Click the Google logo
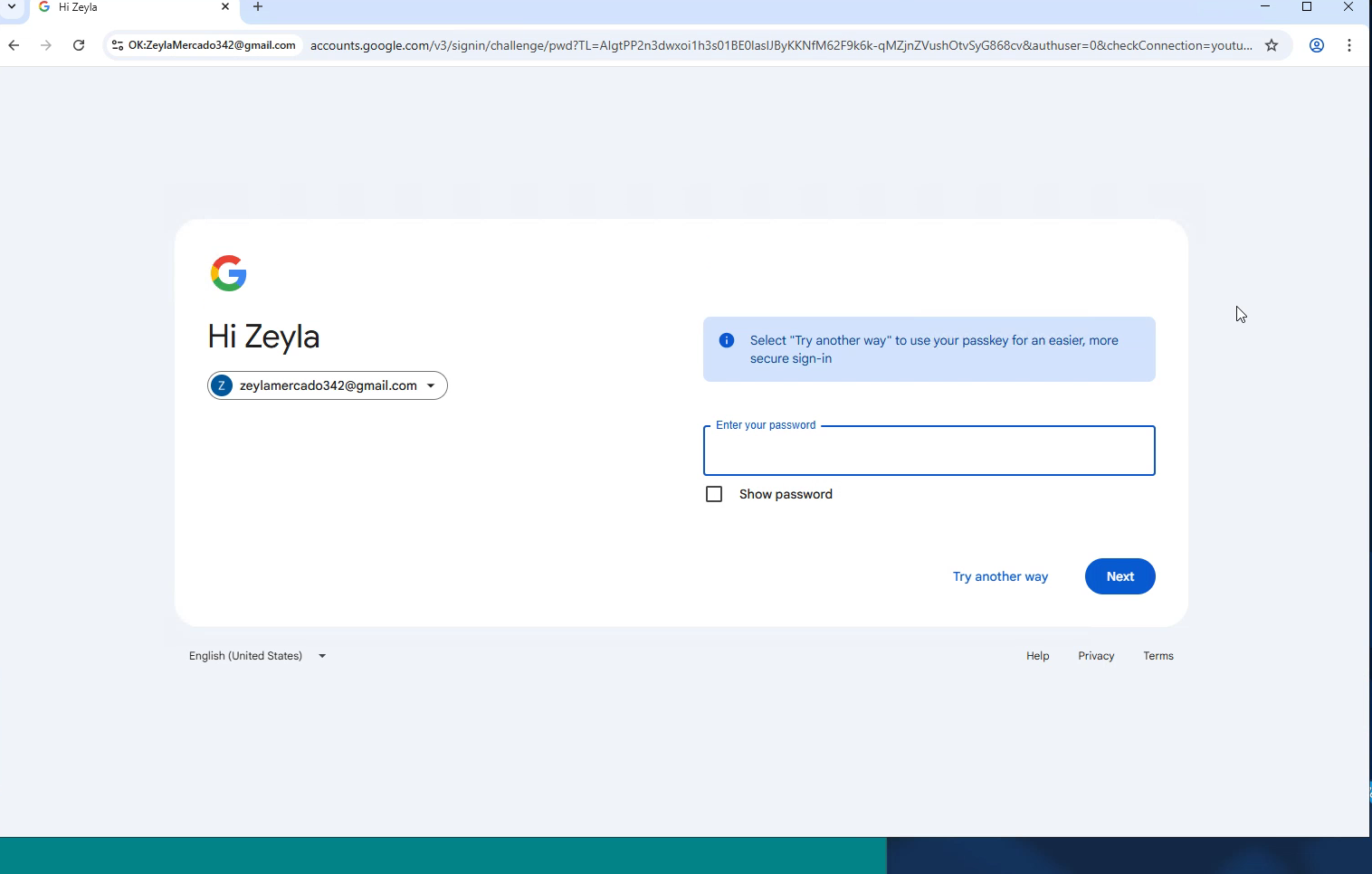 point(229,273)
